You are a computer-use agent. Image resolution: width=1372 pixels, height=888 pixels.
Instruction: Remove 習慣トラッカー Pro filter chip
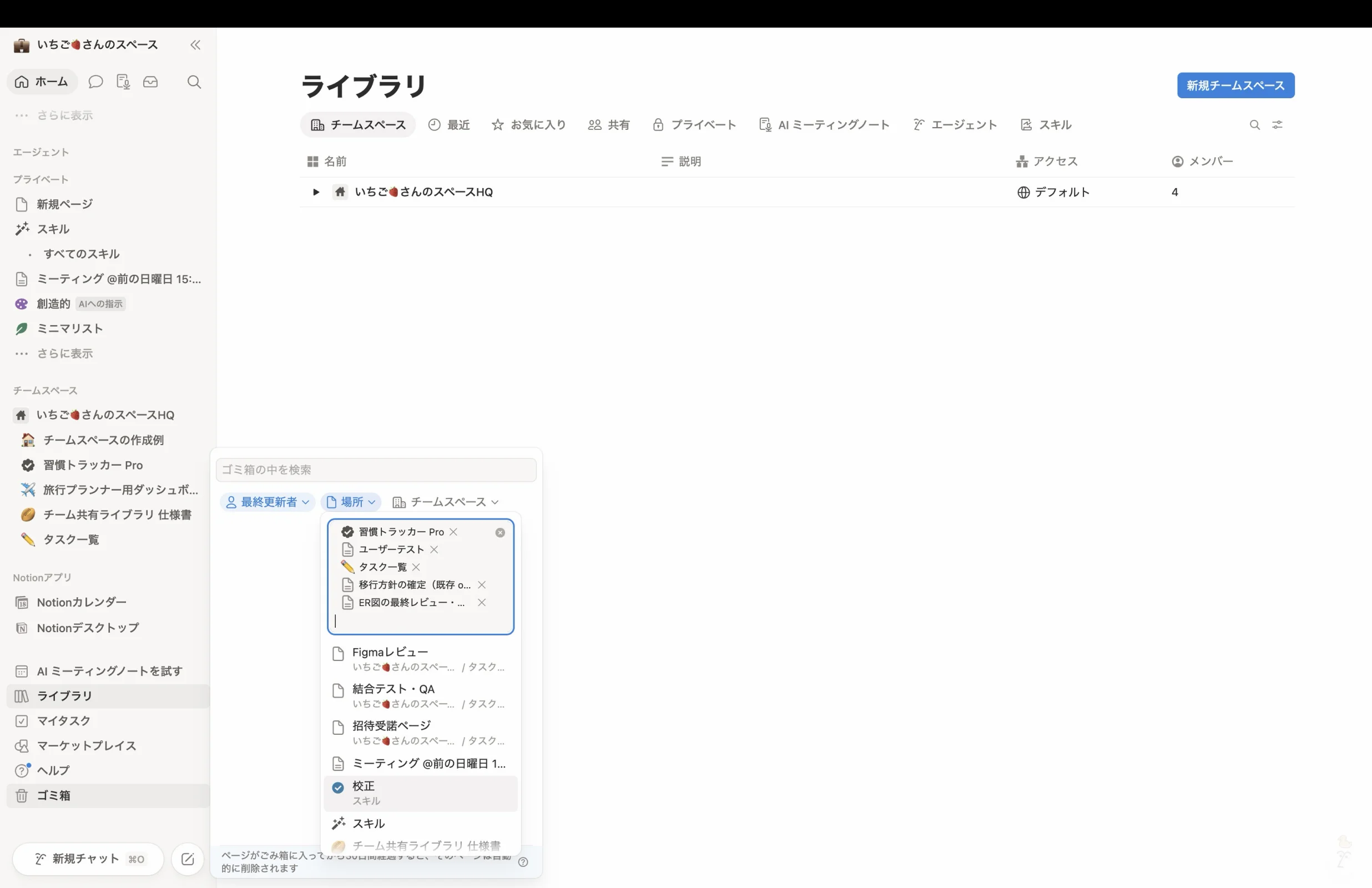[x=453, y=532]
